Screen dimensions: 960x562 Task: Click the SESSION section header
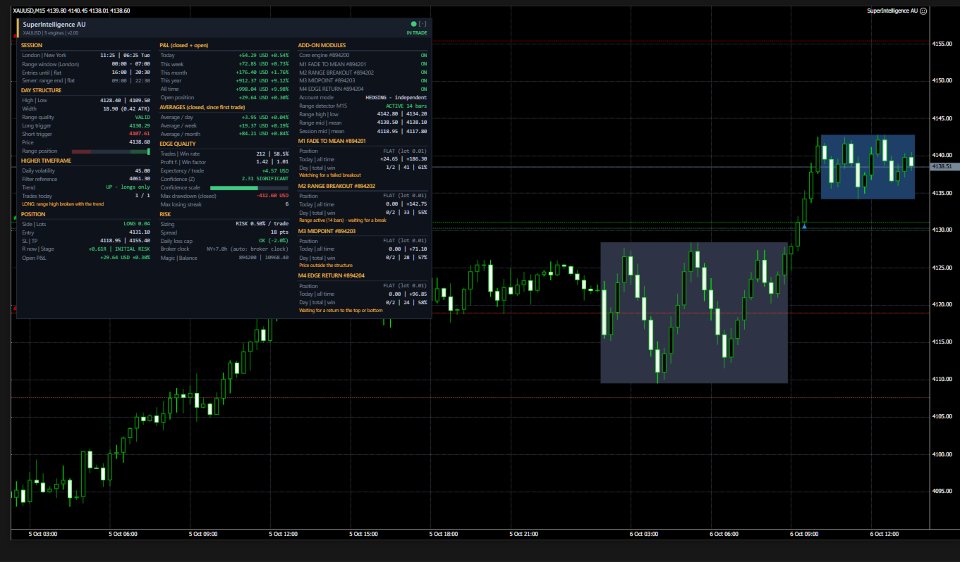tap(32, 45)
